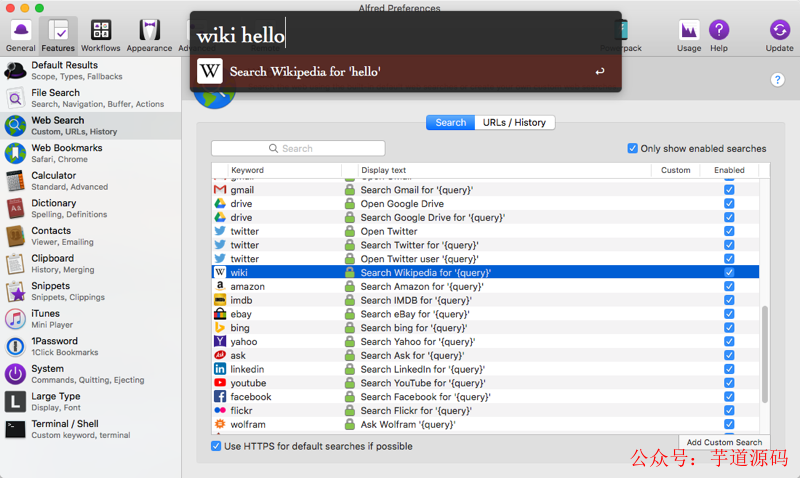Click the return arrow on Alfred result
The image size is (800, 478).
pos(600,71)
